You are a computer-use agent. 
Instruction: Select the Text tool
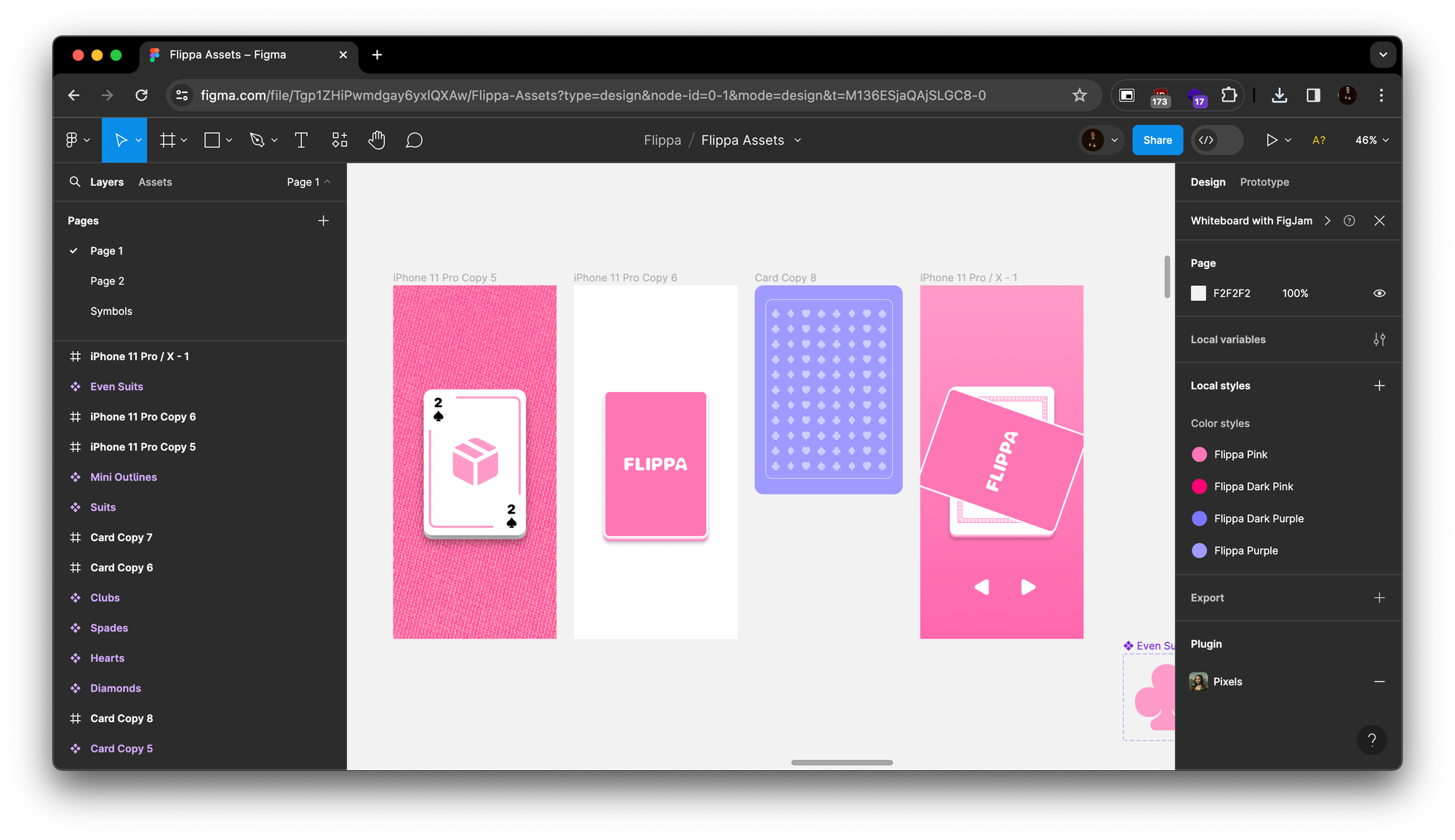coord(301,140)
